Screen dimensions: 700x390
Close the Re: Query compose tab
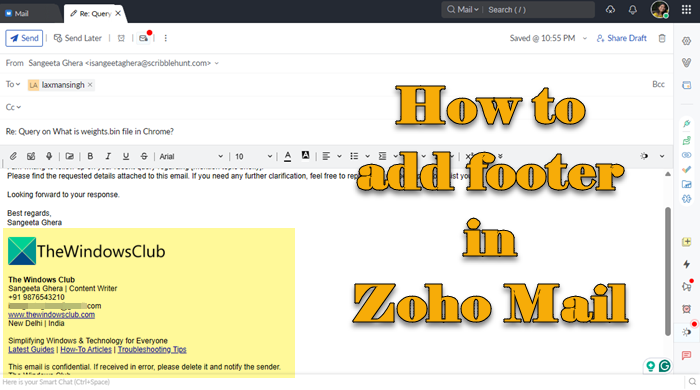point(118,13)
